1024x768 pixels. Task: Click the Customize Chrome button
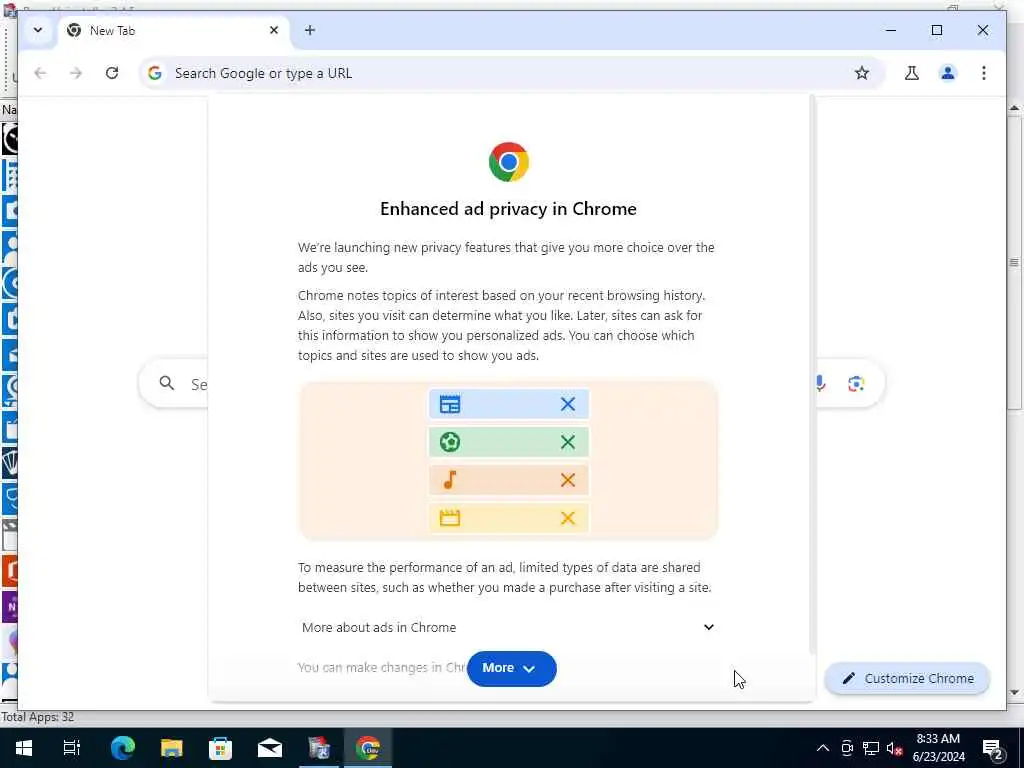pos(908,679)
